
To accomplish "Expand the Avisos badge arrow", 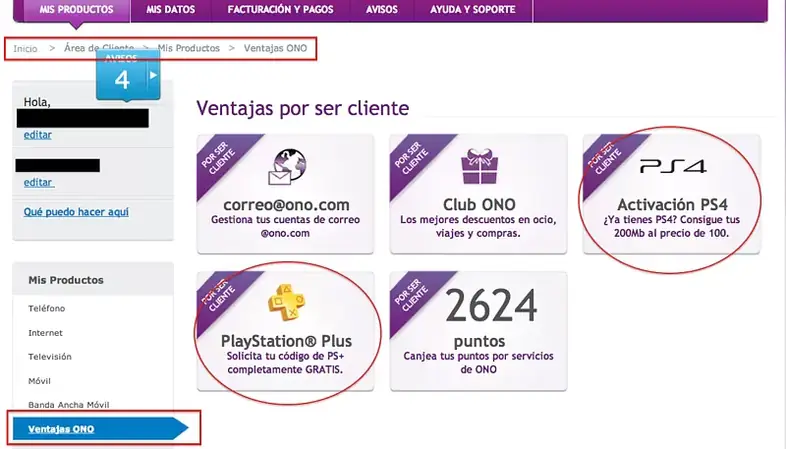I will pos(153,75).
